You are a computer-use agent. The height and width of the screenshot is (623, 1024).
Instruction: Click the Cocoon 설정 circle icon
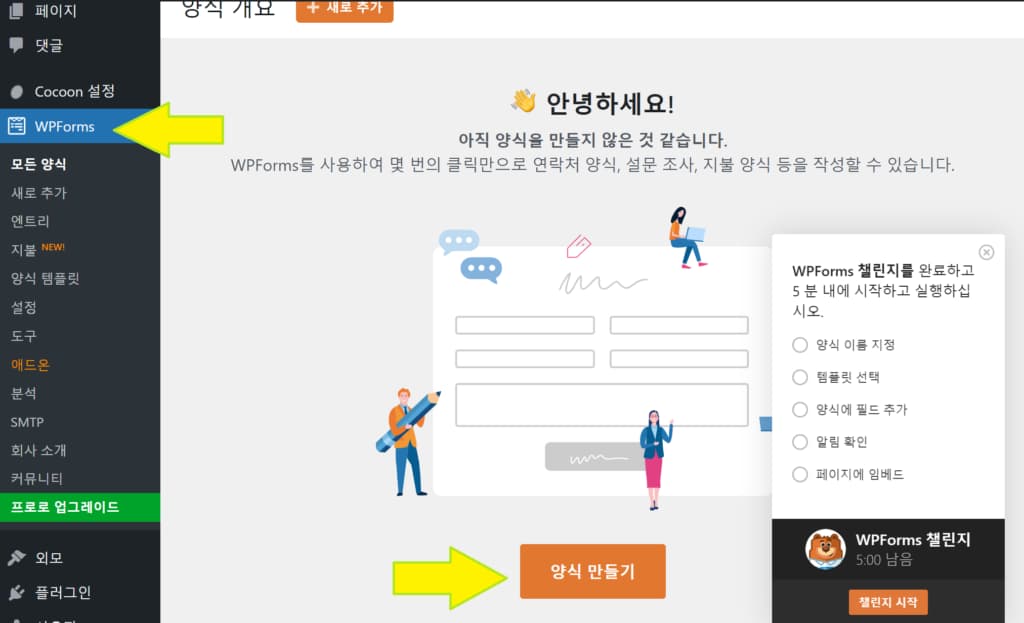click(x=17, y=92)
